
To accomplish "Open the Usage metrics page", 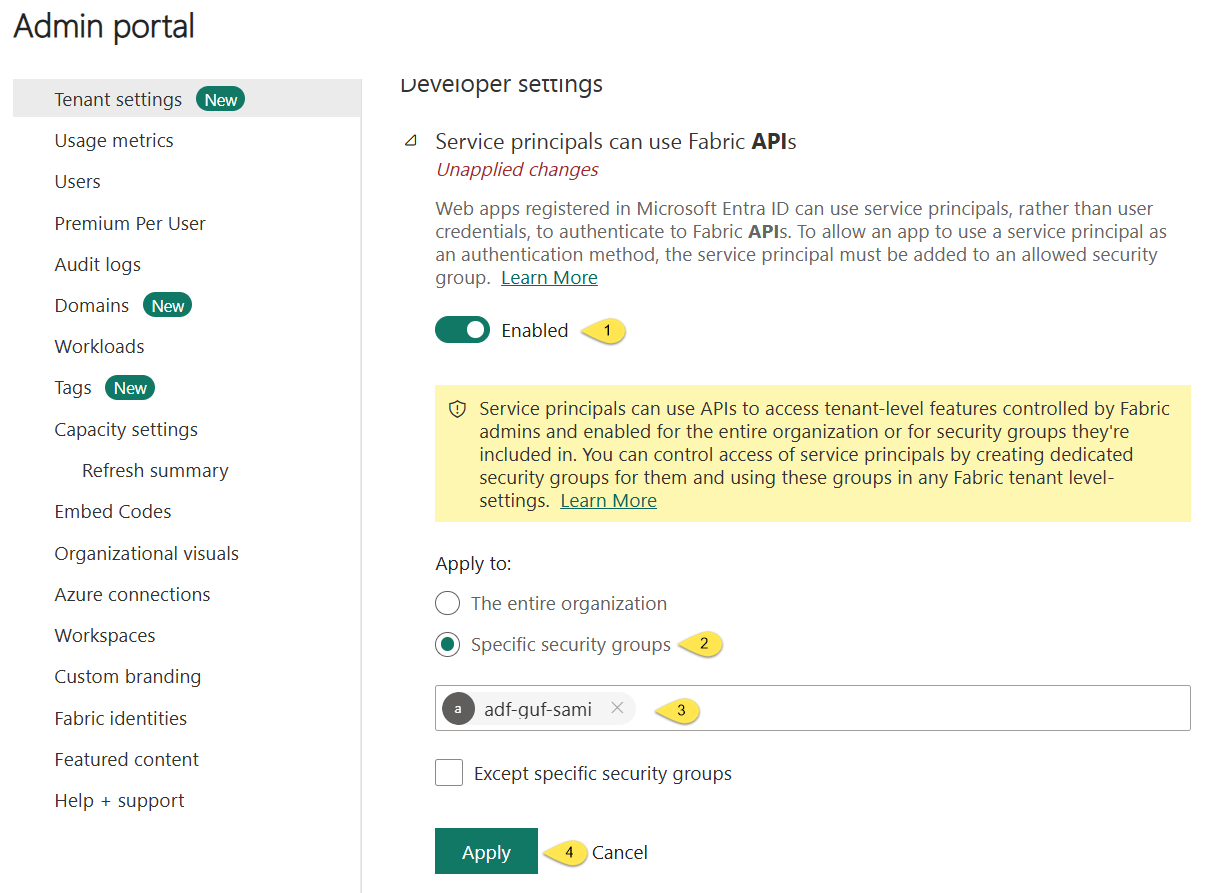I will pos(114,140).
